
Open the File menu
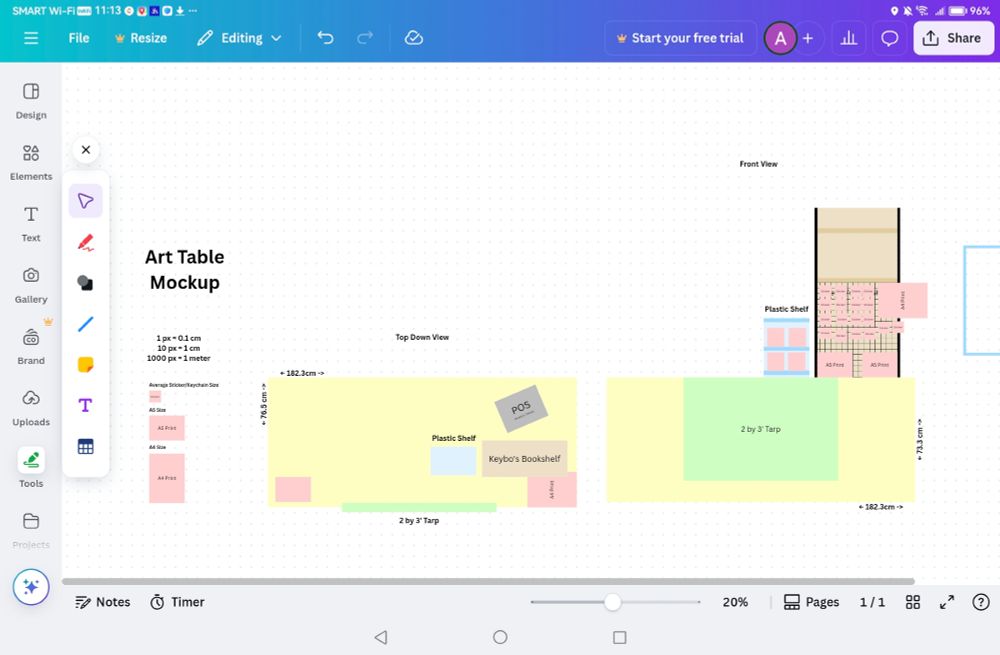click(79, 38)
